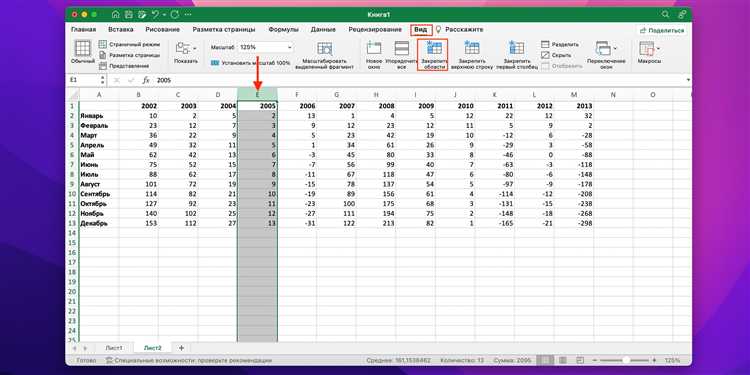Click the cell name box showing E1
This screenshot has width=750, height=375.
coord(84,80)
